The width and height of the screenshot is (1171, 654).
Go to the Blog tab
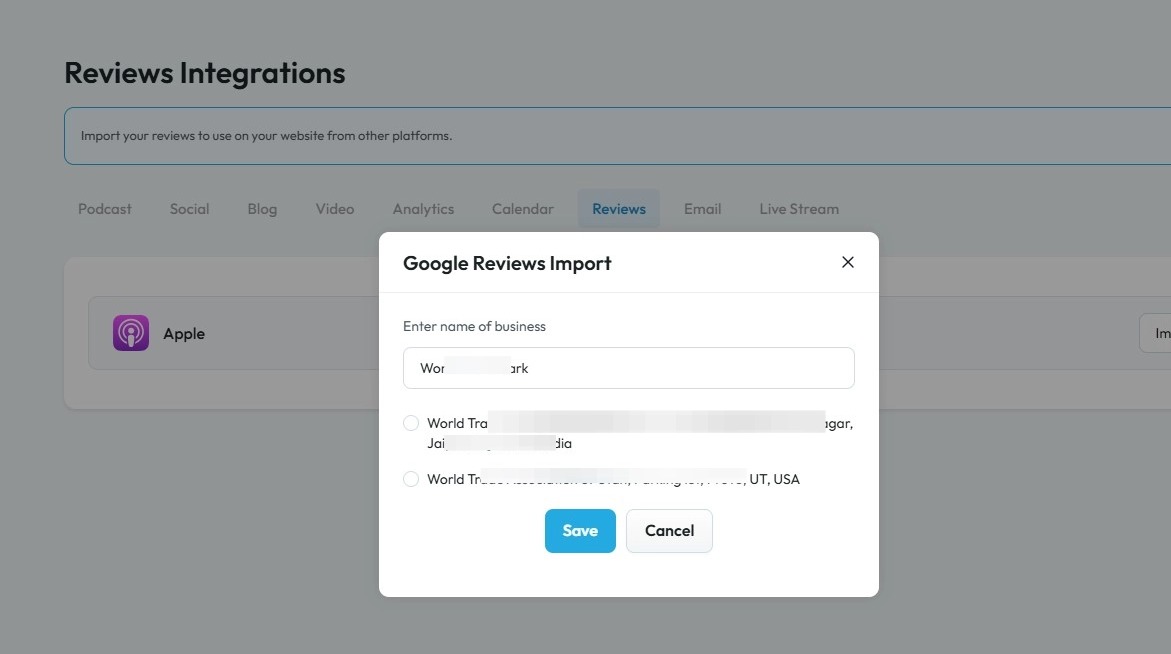click(262, 209)
